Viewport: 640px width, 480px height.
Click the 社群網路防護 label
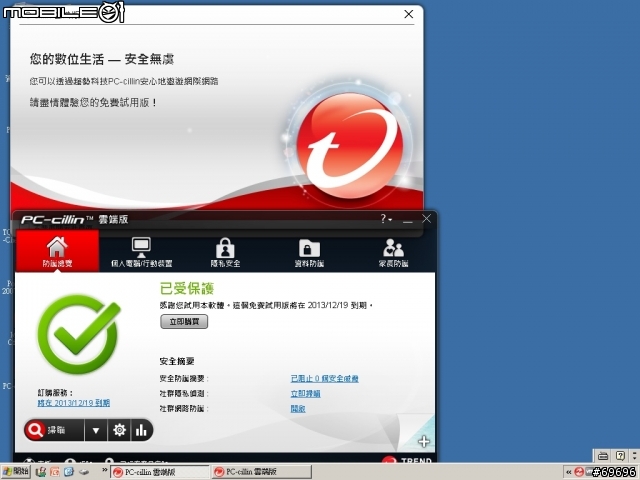[184, 409]
